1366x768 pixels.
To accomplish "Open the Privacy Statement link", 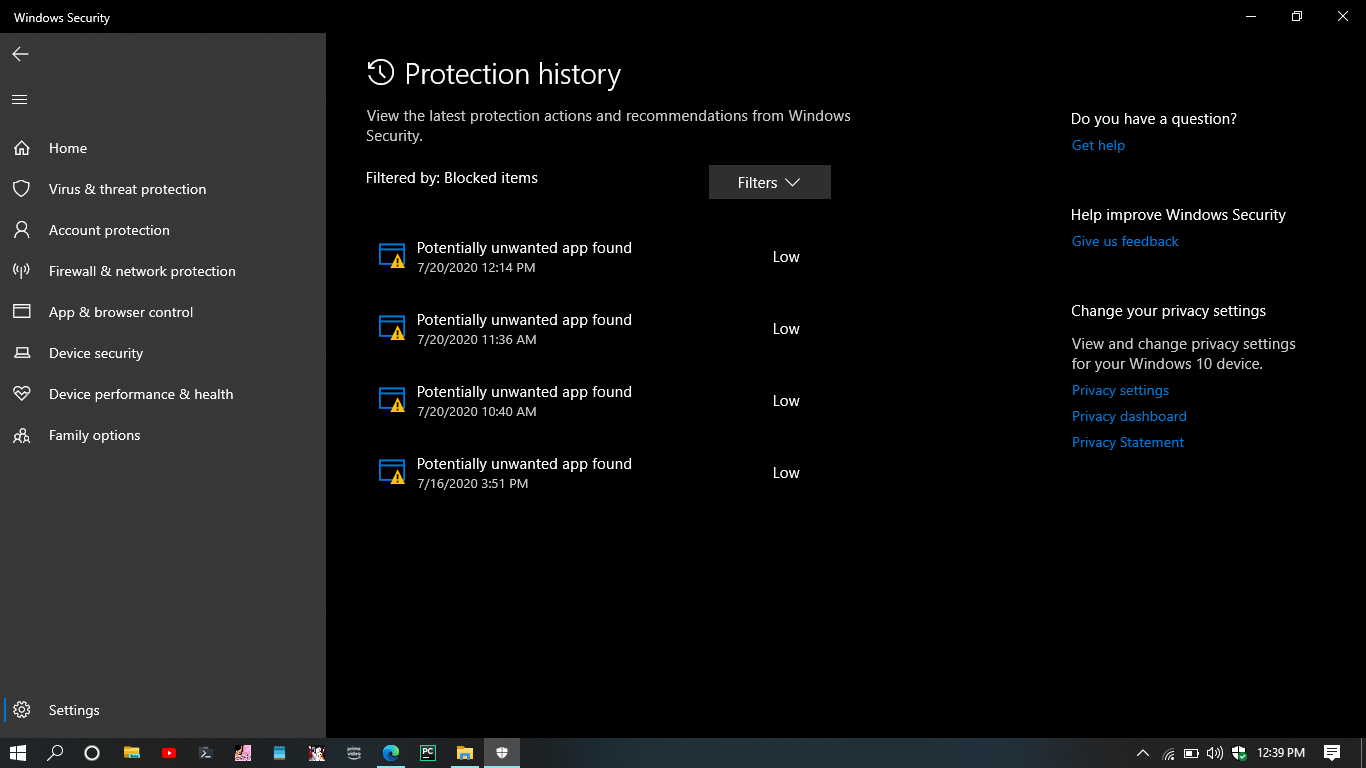I will point(1128,442).
